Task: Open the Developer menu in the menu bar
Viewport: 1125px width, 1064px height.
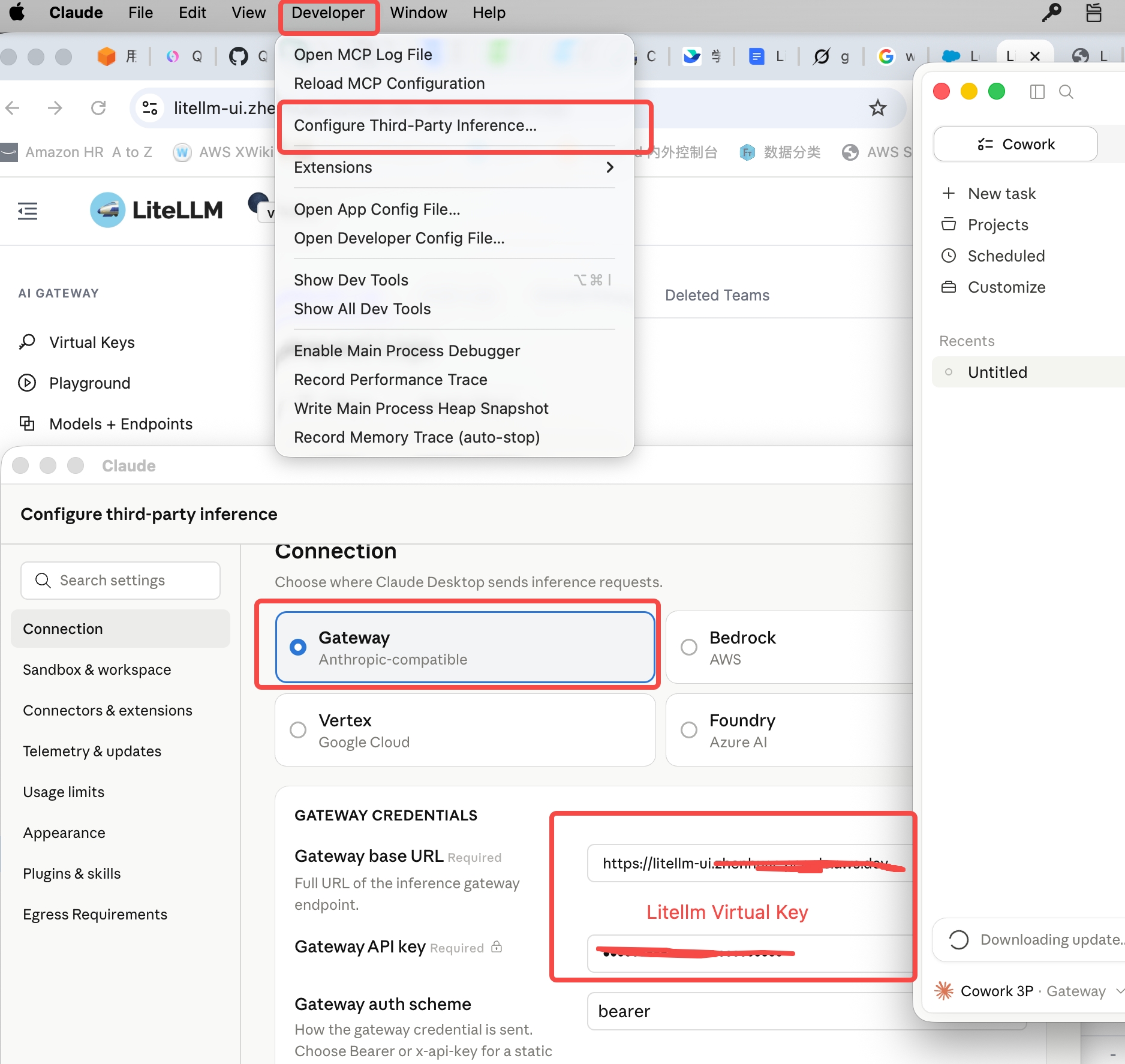Action: pyautogui.click(x=328, y=13)
